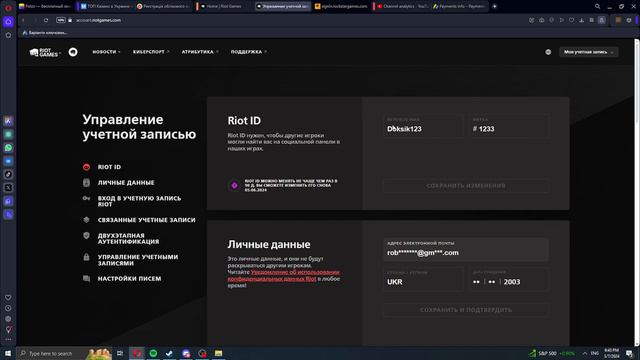Image resolution: width=640 pixels, height=360 pixels.
Task: Click the lock icon for account management
Action: pos(86,257)
